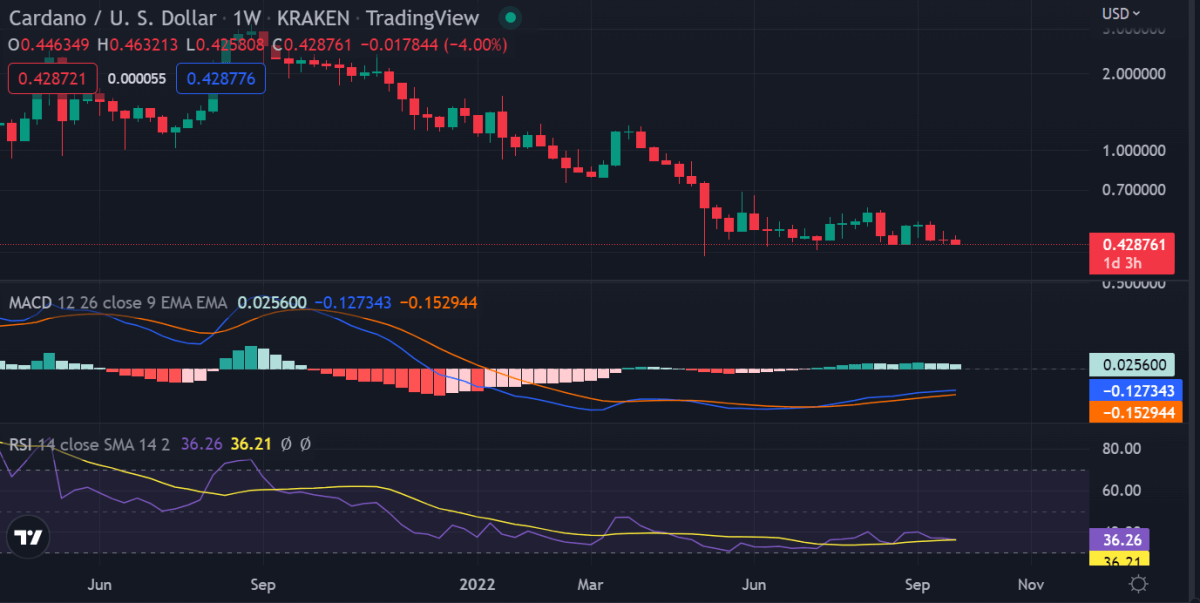The width and height of the screenshot is (1200, 603).
Task: Select the high value 0.463213
Action: [x=145, y=45]
